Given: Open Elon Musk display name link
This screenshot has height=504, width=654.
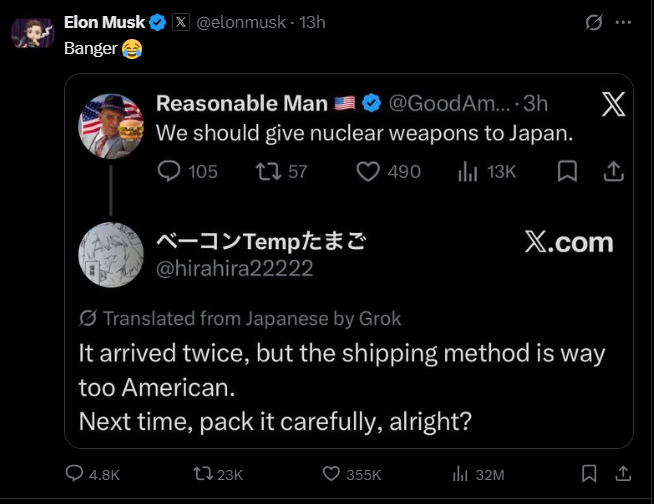Looking at the screenshot, I should point(104,22).
